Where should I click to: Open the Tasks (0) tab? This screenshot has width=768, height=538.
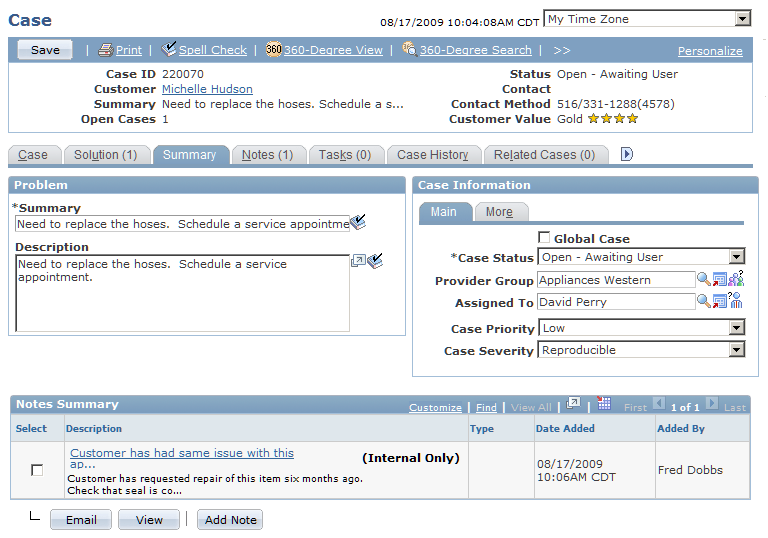345,155
